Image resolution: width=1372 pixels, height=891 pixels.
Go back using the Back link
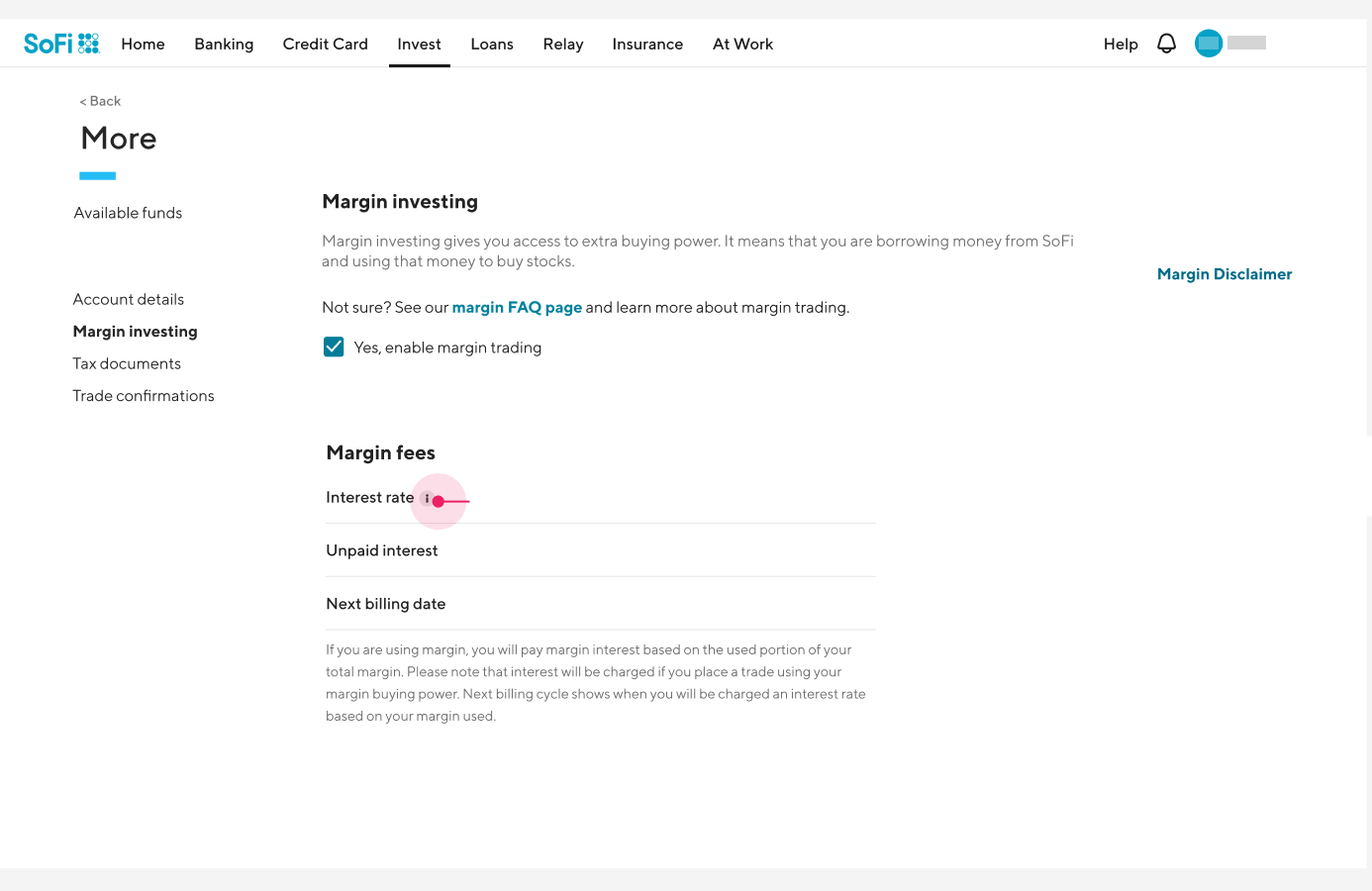coord(100,101)
